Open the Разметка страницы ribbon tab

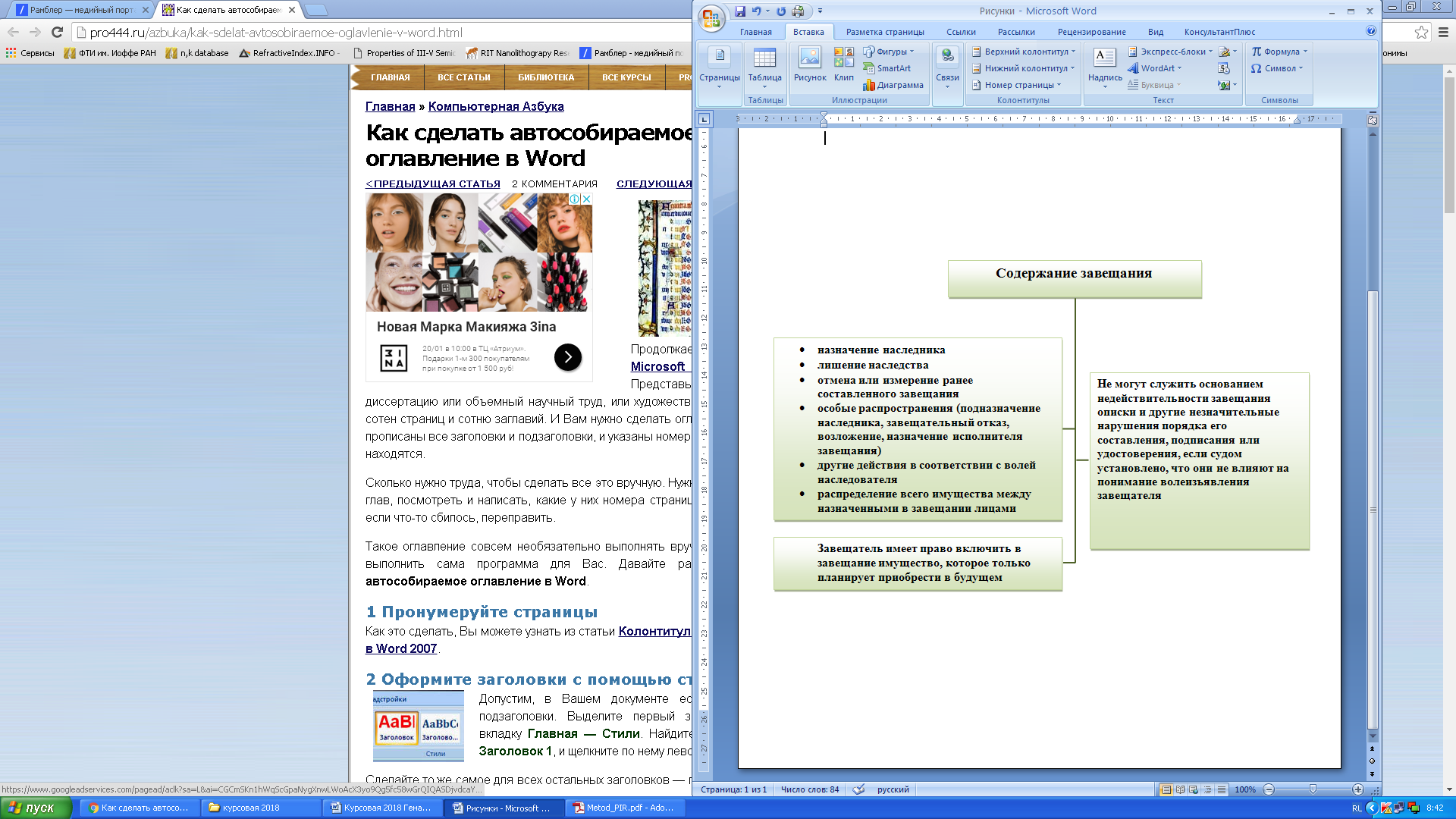coord(885,32)
